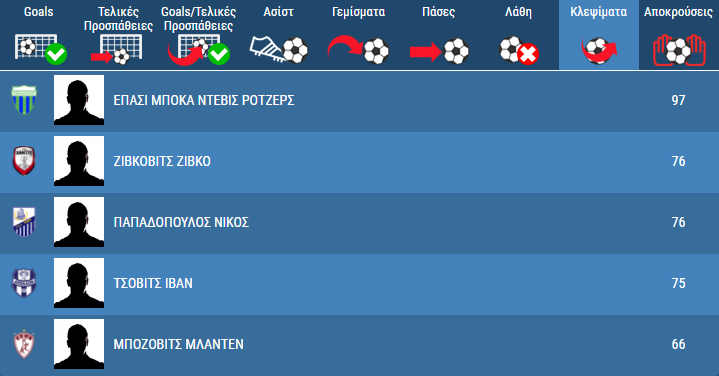719x376 pixels.
Task: Open the Λάθη ball with red X icon
Action: [x=519, y=50]
